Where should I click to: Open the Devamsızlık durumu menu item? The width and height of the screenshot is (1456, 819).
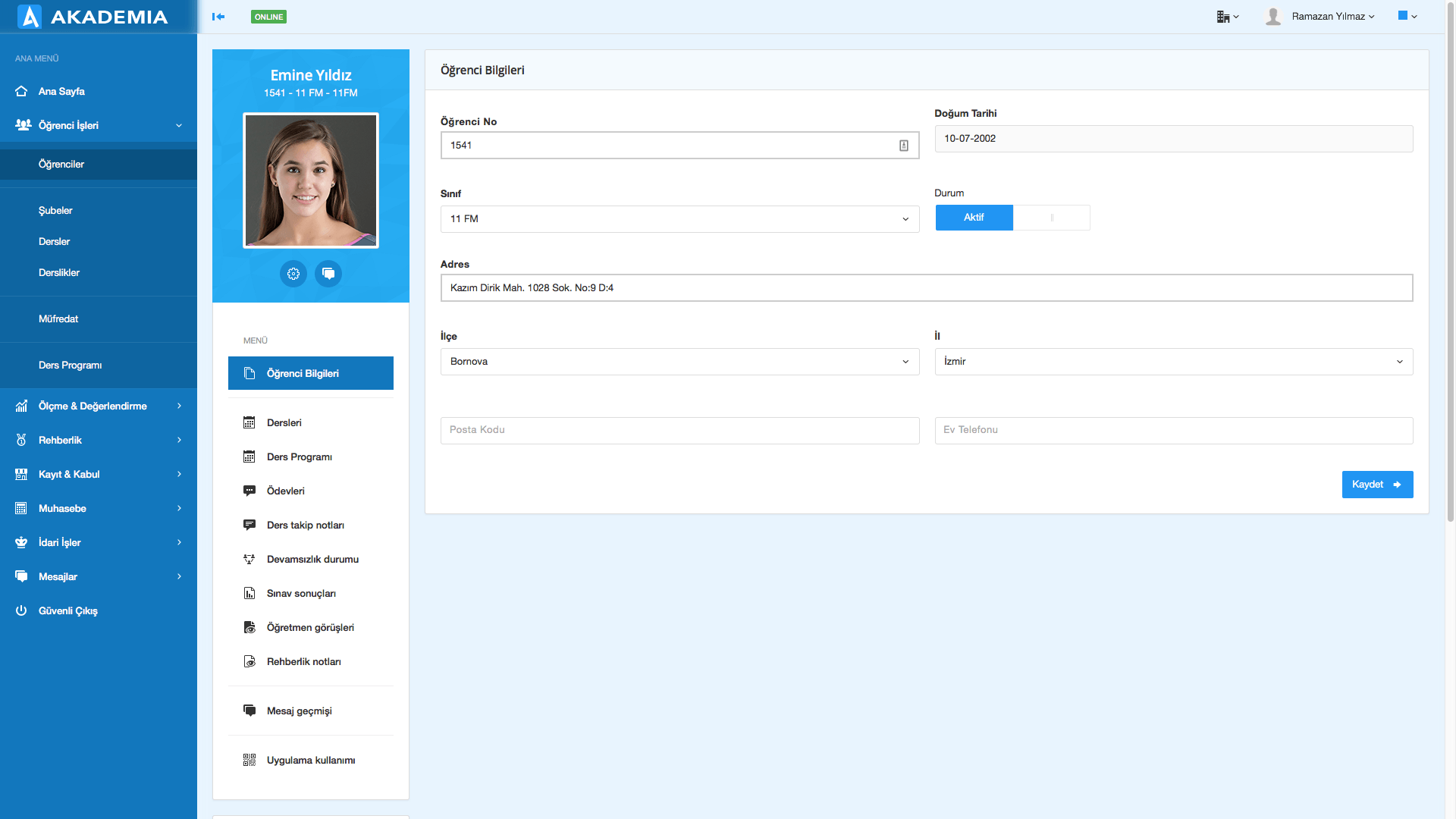coord(312,560)
